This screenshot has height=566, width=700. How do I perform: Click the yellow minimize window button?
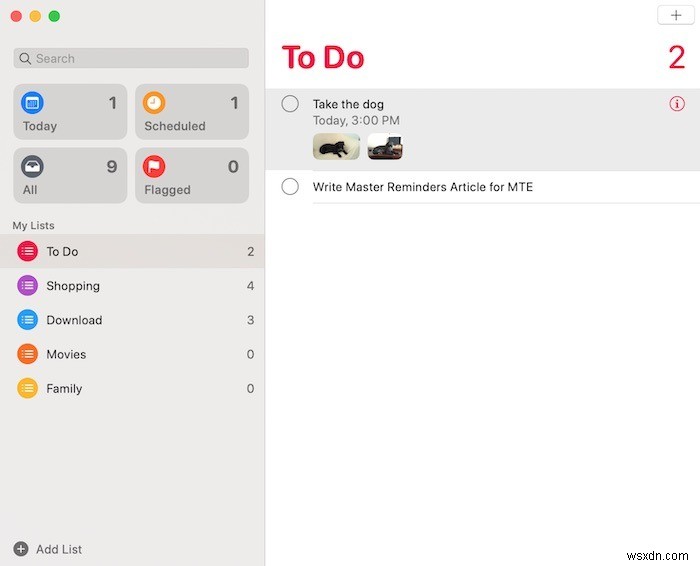pos(35,17)
